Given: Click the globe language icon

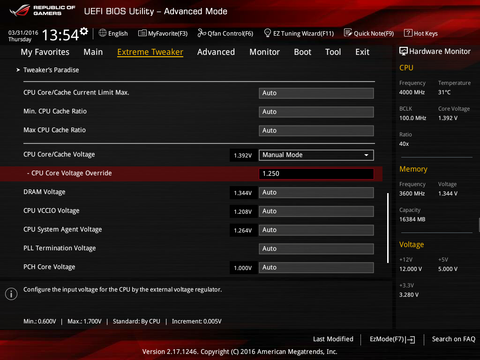Looking at the screenshot, I should tap(103, 33).
